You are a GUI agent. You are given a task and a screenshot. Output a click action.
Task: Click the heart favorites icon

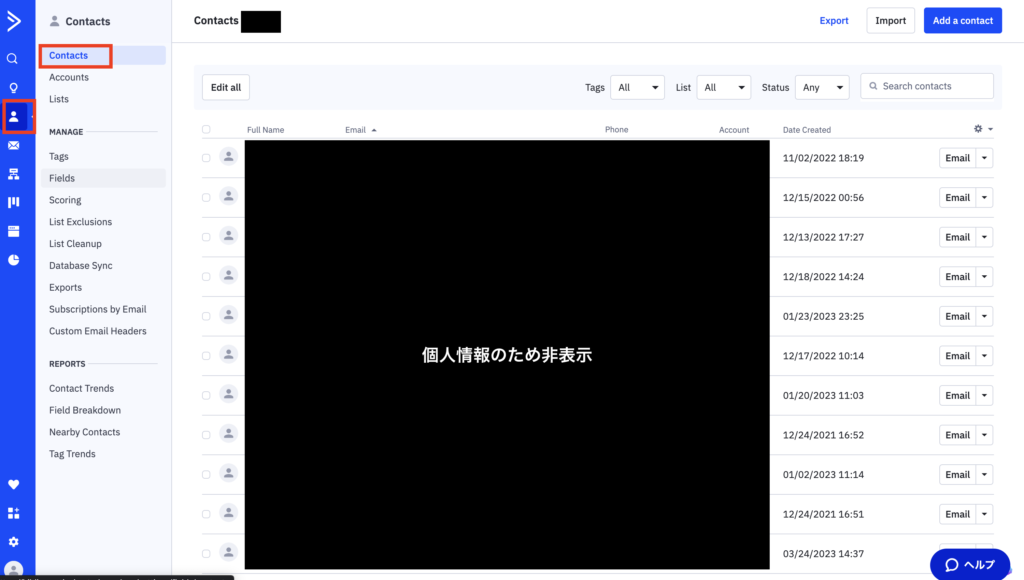(x=14, y=485)
